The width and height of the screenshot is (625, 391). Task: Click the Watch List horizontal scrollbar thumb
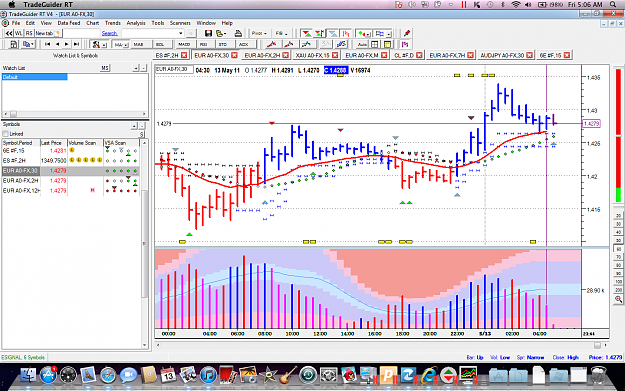tap(13, 114)
